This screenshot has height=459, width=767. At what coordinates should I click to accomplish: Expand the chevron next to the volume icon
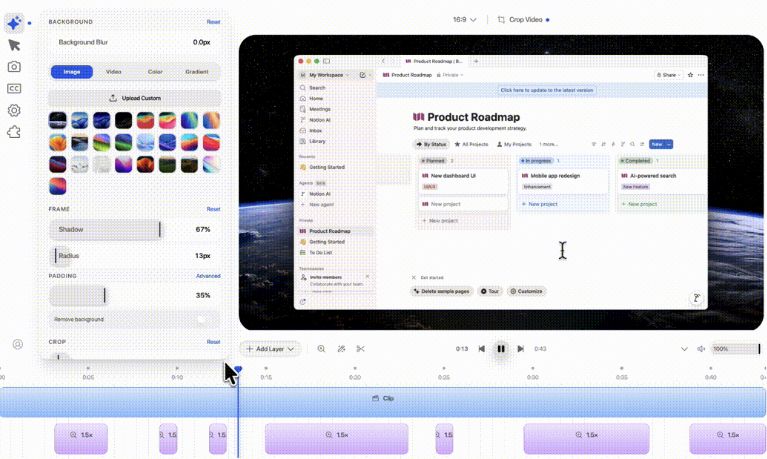click(684, 349)
